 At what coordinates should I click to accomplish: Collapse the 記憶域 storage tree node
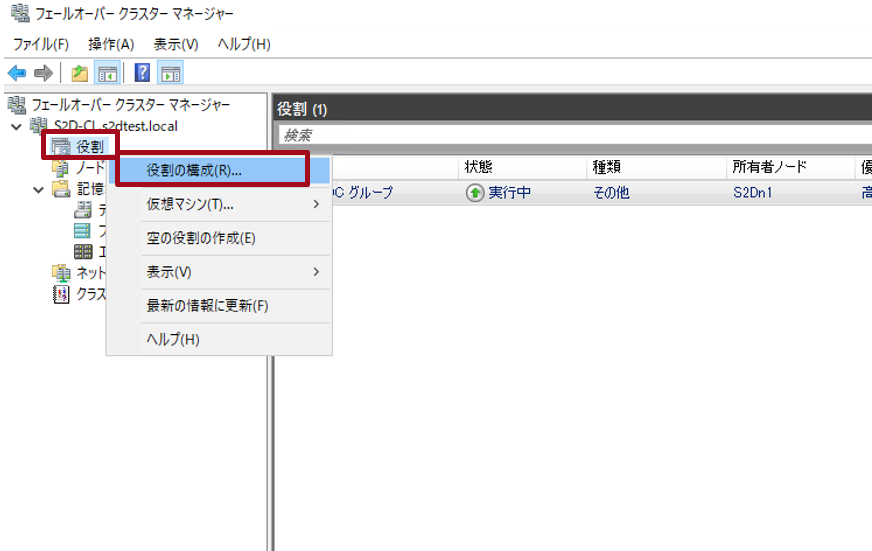coord(39,189)
